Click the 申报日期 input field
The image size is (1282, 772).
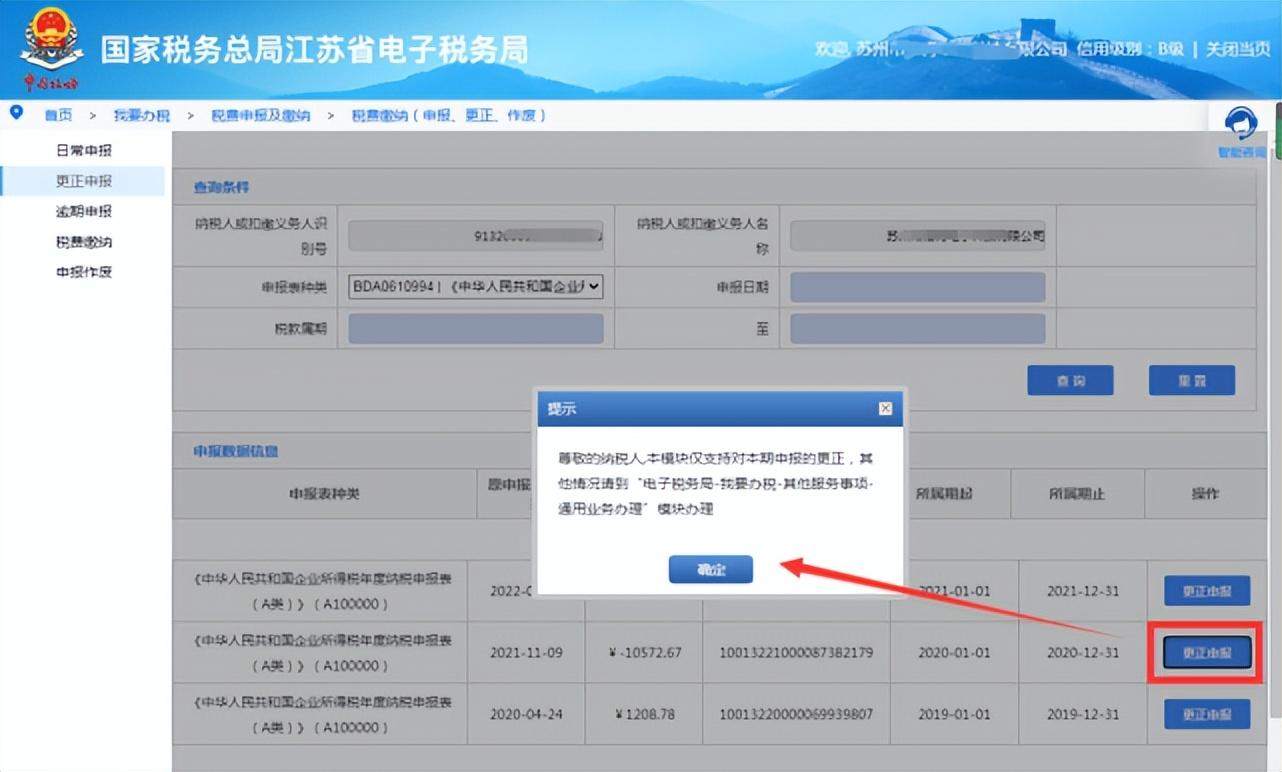(x=917, y=287)
